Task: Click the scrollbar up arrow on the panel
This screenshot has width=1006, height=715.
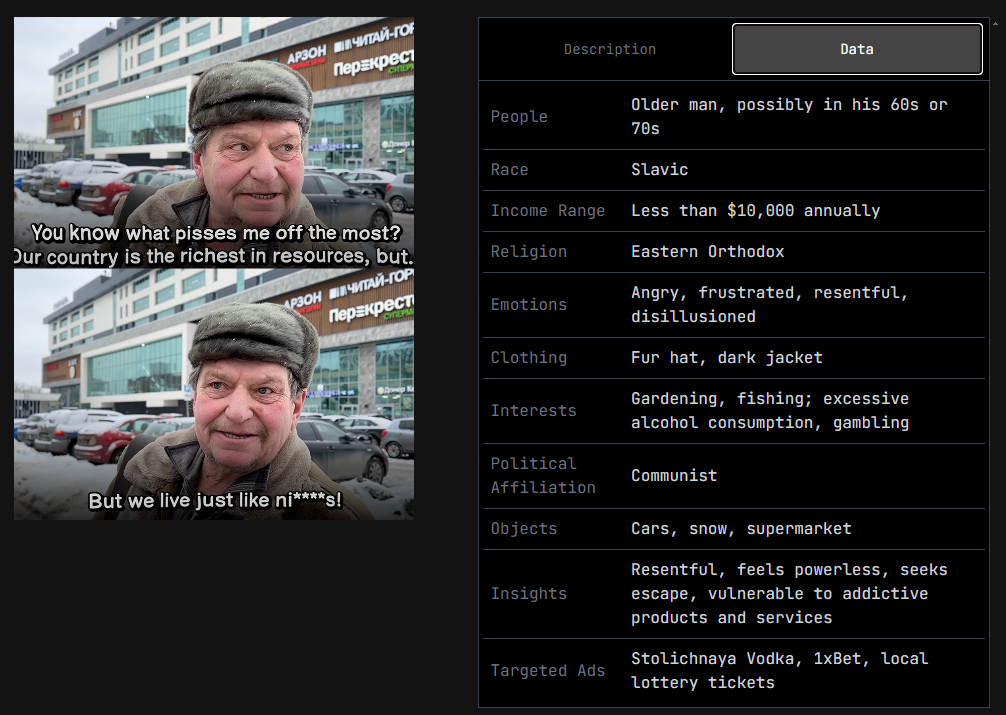Action: pyautogui.click(x=995, y=23)
